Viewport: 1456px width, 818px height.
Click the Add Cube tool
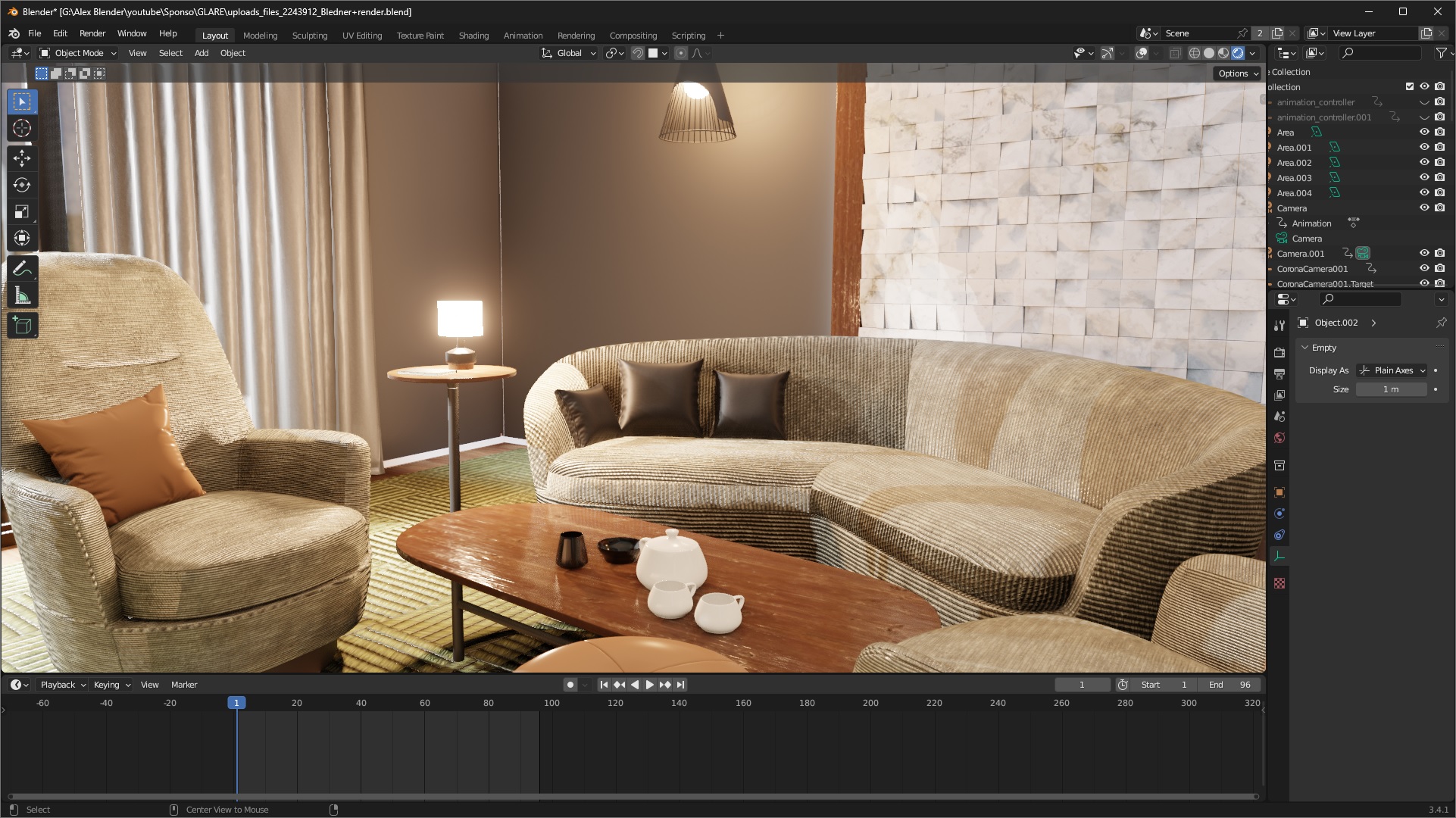pyautogui.click(x=22, y=326)
